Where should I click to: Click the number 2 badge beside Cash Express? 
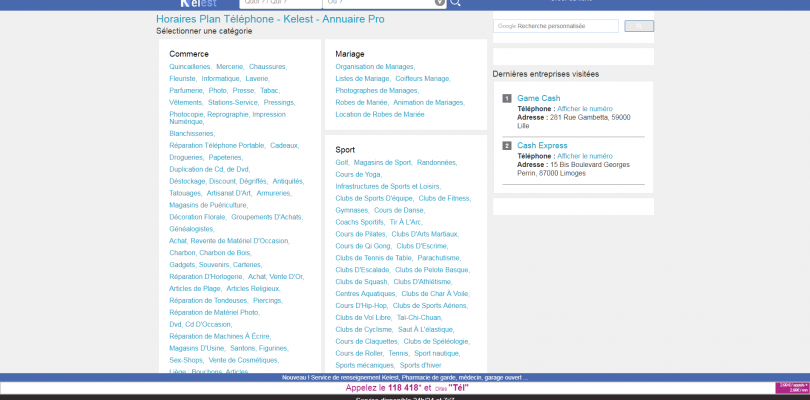(x=507, y=146)
